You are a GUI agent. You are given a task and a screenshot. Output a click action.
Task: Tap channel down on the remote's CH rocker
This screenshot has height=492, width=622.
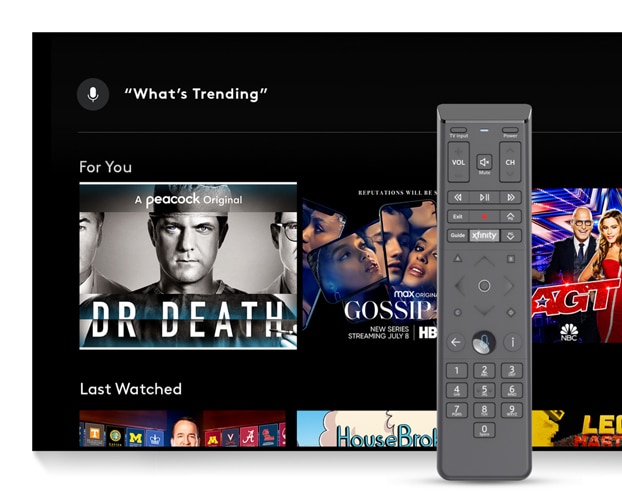click(510, 174)
